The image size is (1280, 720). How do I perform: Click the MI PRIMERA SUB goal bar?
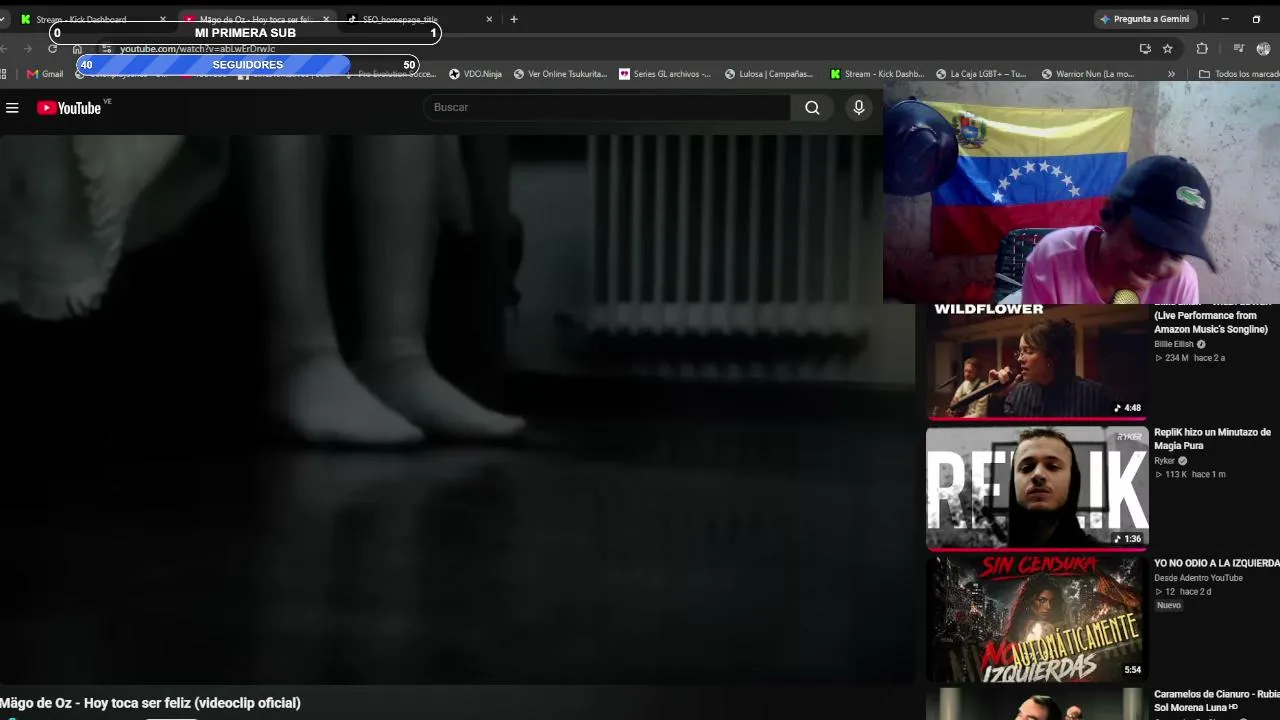coord(245,33)
